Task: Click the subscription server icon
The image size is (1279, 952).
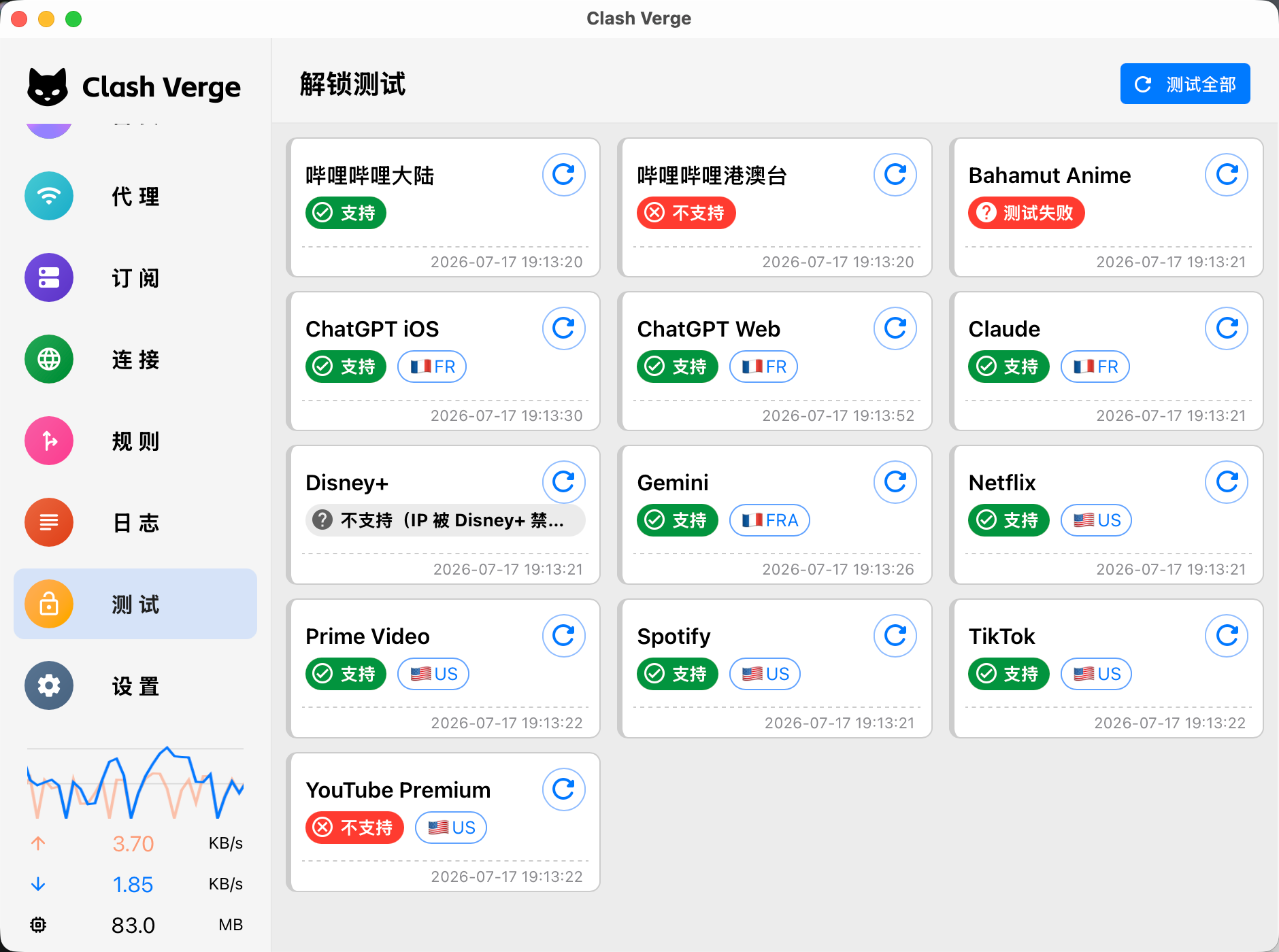Action: coord(49,278)
